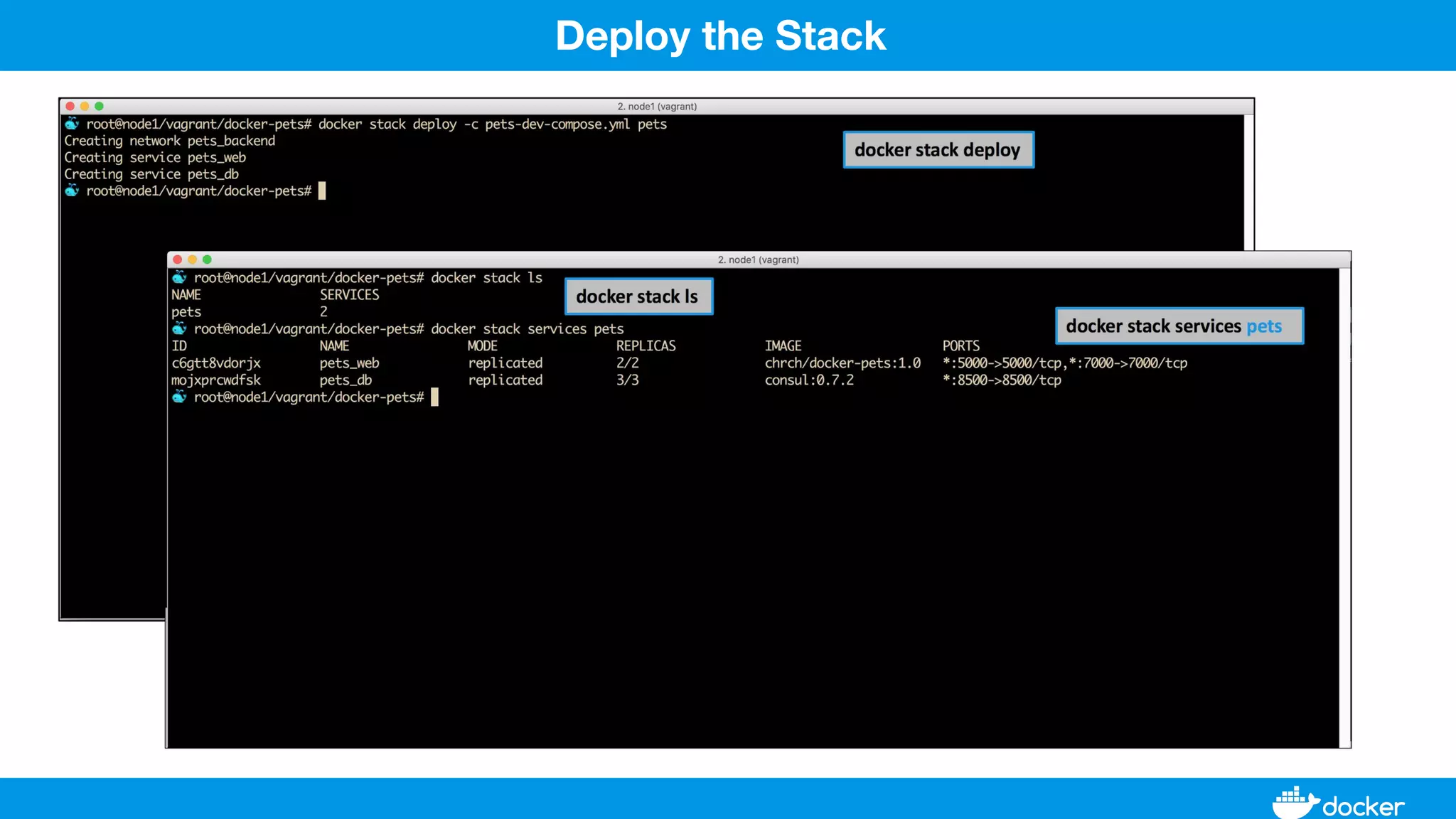Click the cursor block in front terminal
Image resolution: width=1456 pixels, height=819 pixels.
[434, 397]
